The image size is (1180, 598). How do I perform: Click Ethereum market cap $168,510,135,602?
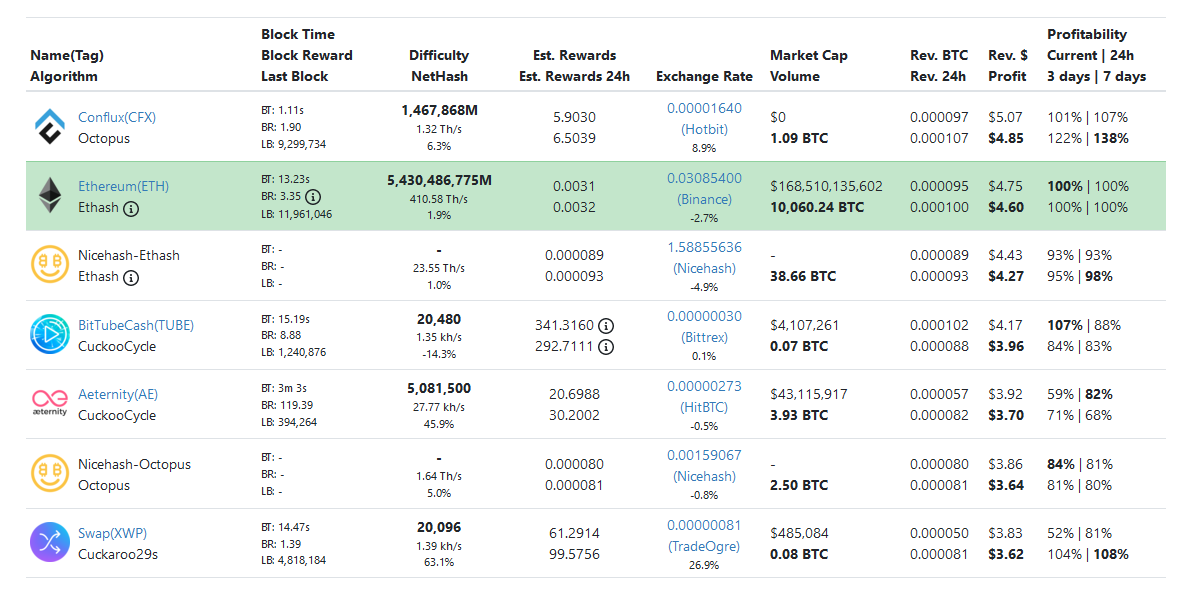pyautogui.click(x=826, y=187)
